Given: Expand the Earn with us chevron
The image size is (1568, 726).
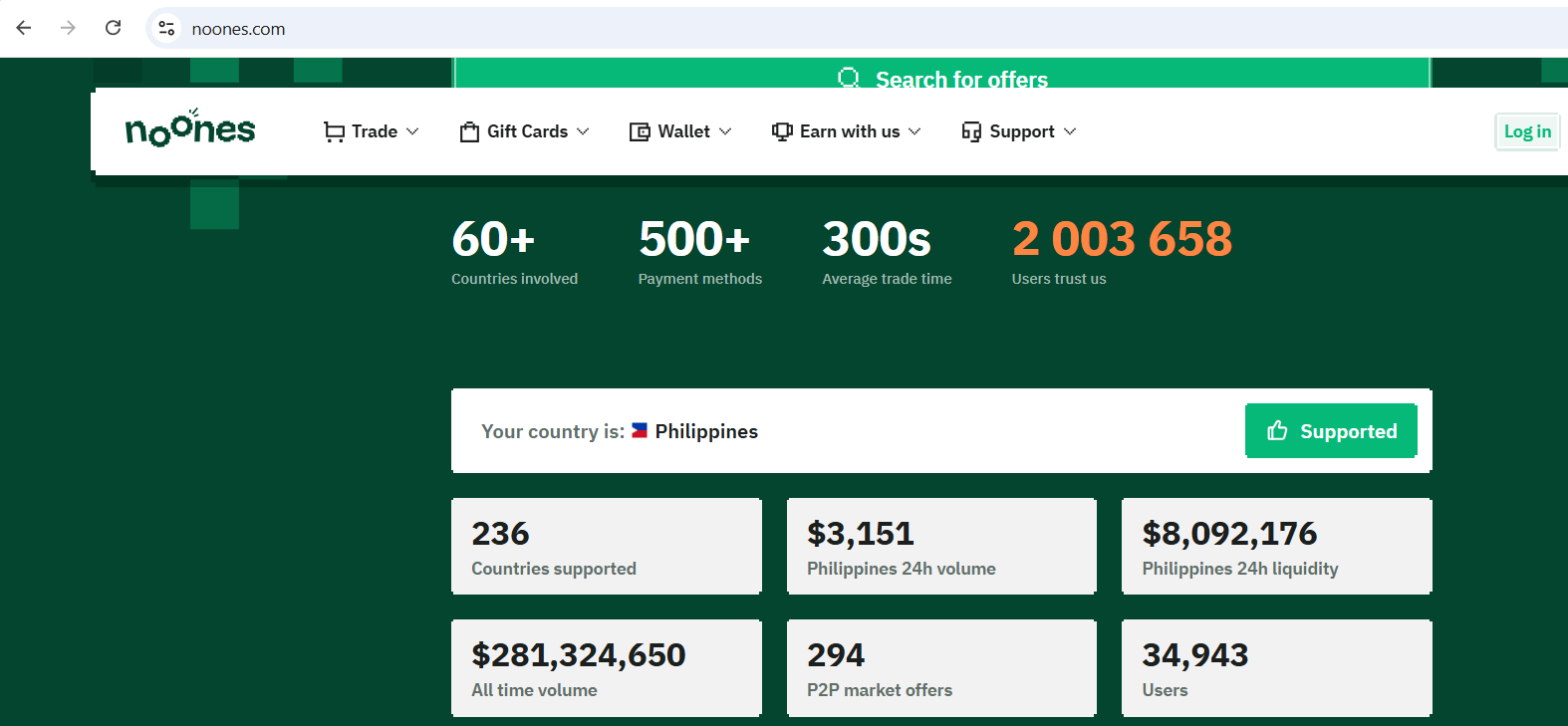Looking at the screenshot, I should (915, 131).
